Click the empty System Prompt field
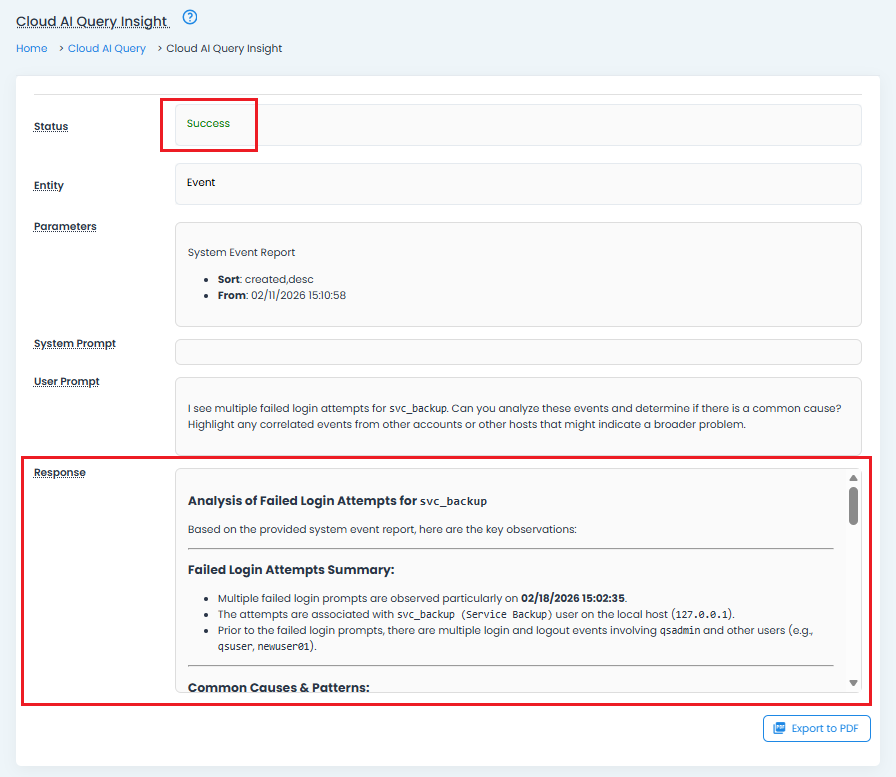Image resolution: width=896 pixels, height=777 pixels. [517, 352]
